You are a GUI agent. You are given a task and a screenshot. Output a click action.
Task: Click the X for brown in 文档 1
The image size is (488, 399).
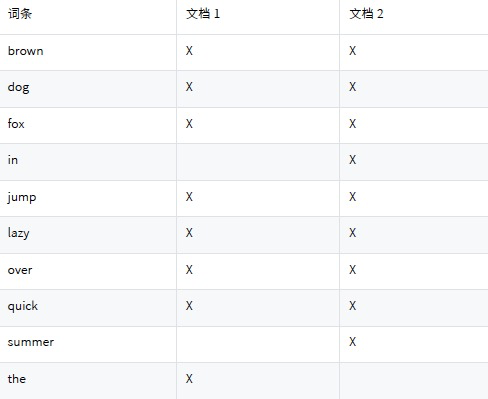(x=189, y=51)
